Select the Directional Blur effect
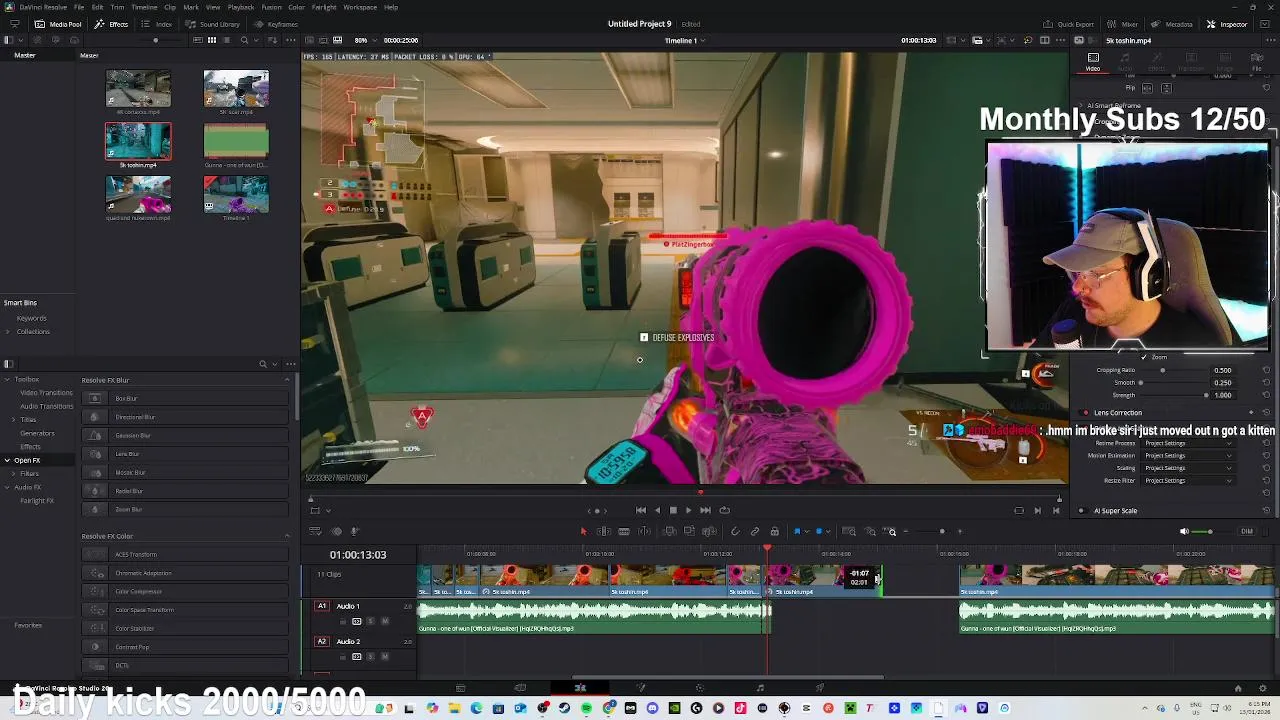 pos(185,417)
